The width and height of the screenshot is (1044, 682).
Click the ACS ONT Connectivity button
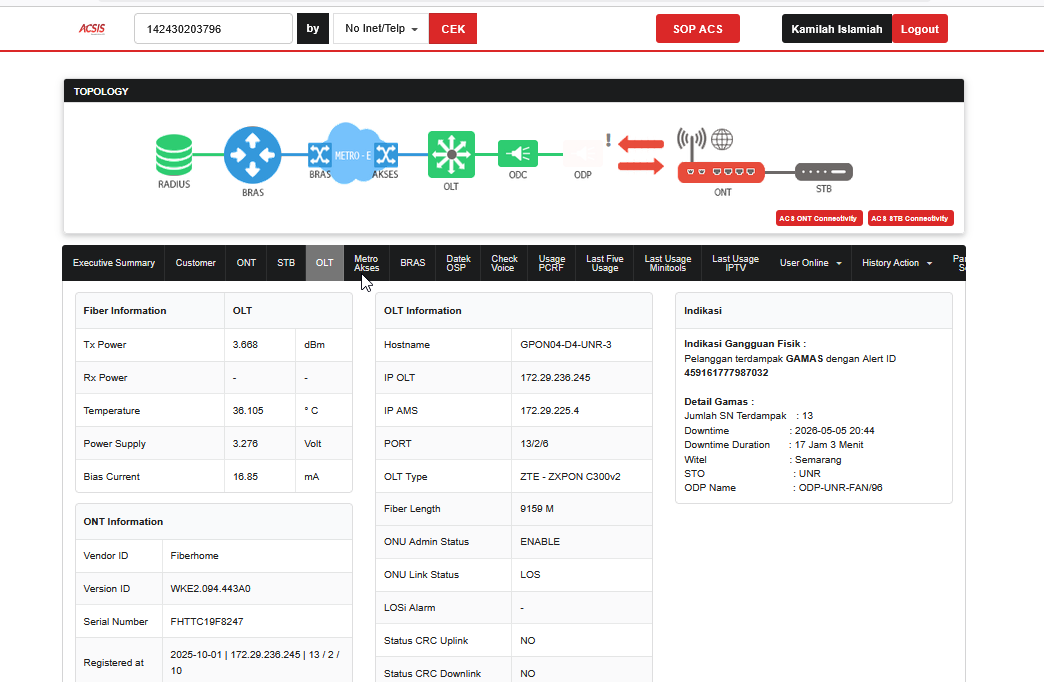point(819,218)
